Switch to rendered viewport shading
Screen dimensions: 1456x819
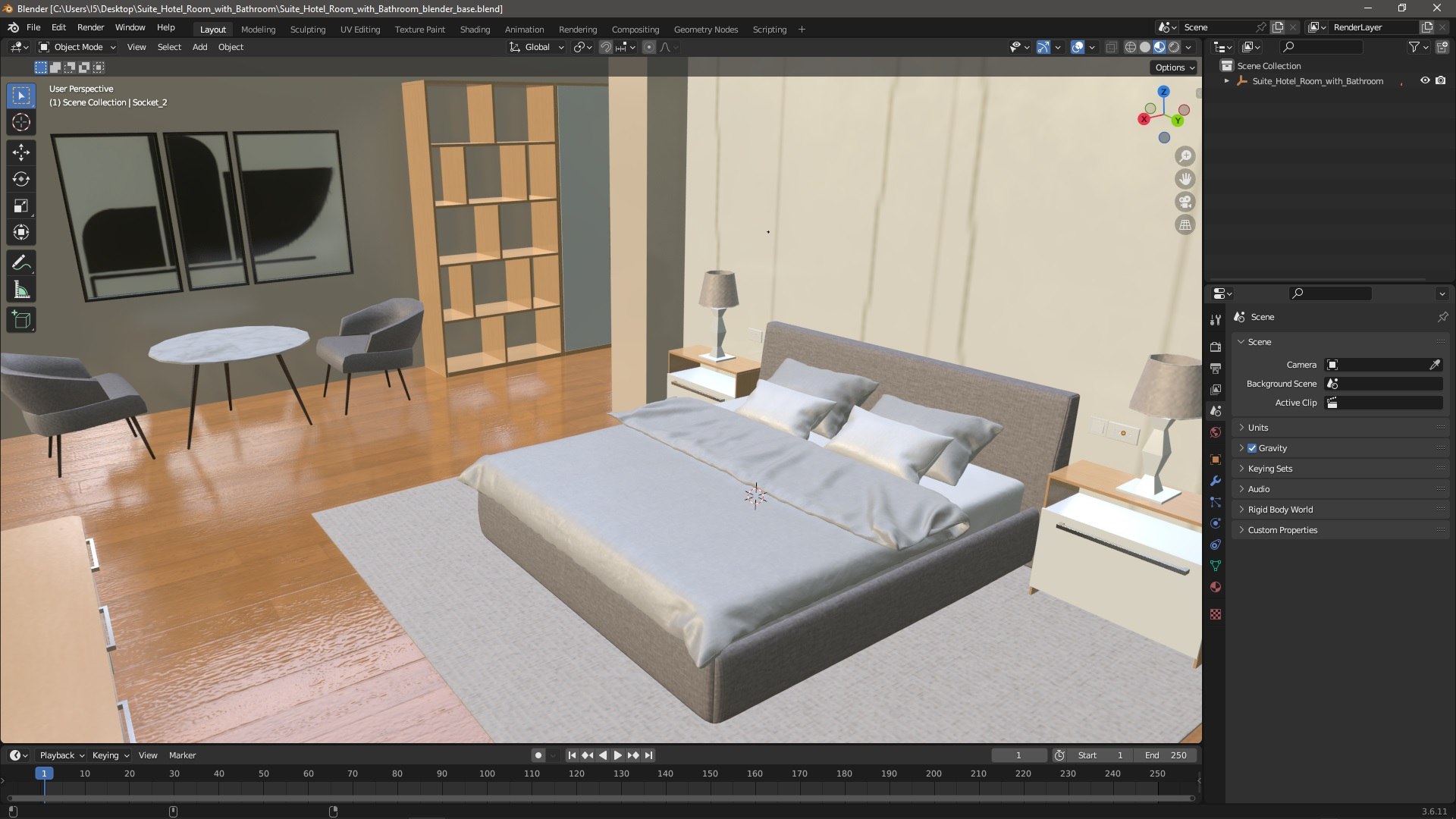(x=1174, y=47)
